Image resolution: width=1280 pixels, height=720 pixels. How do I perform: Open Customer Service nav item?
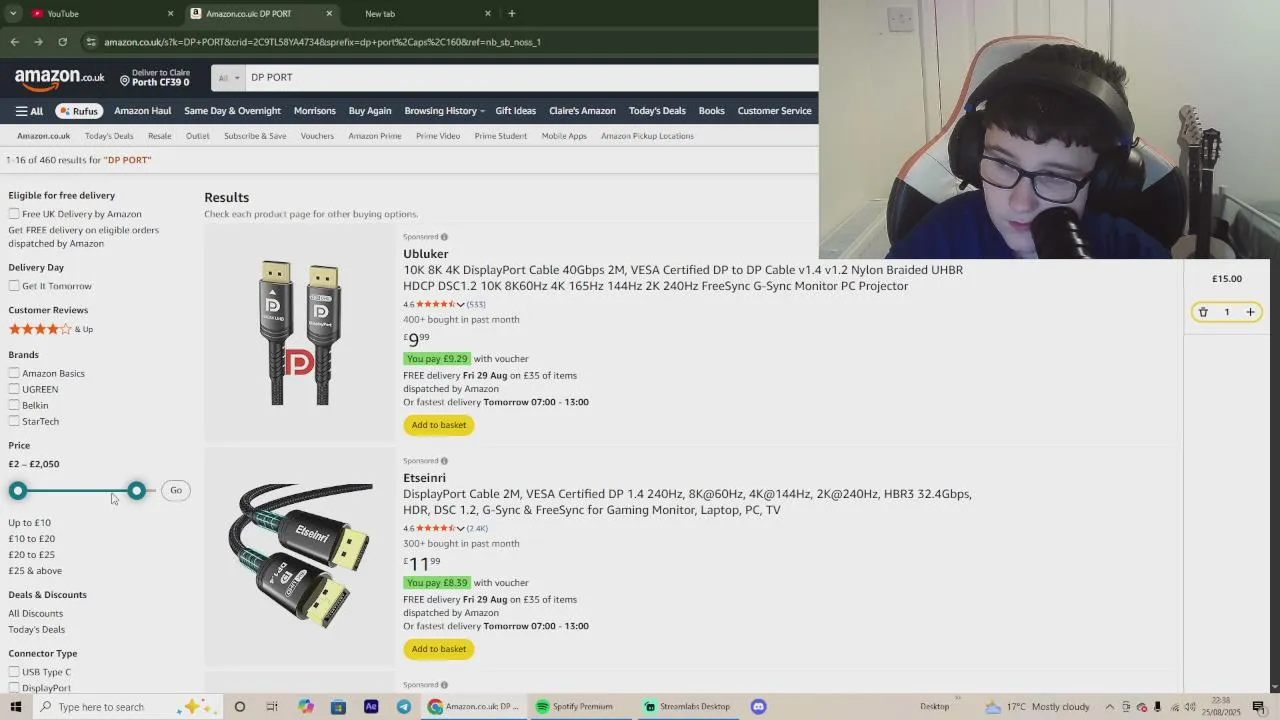774,111
